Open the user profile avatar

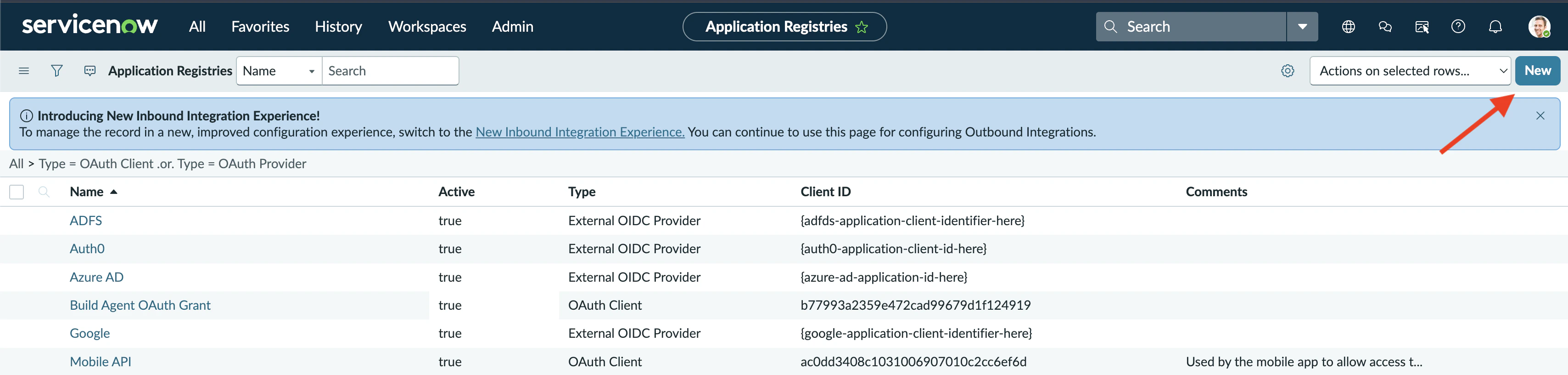1539,26
